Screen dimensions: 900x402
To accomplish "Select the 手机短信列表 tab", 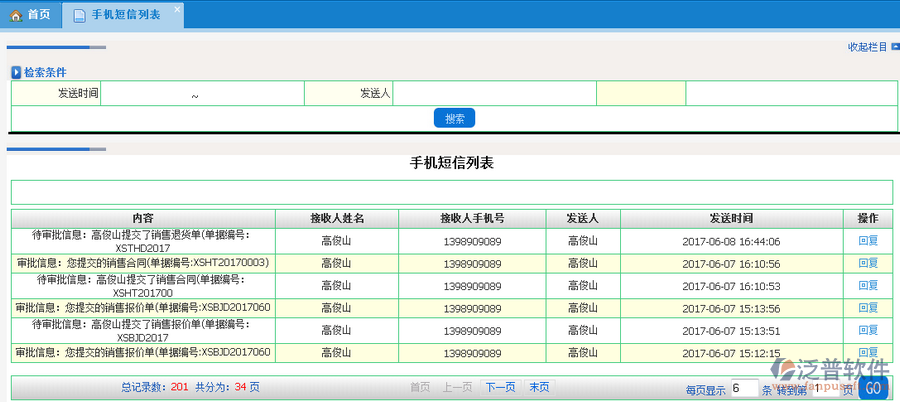I will tap(123, 15).
